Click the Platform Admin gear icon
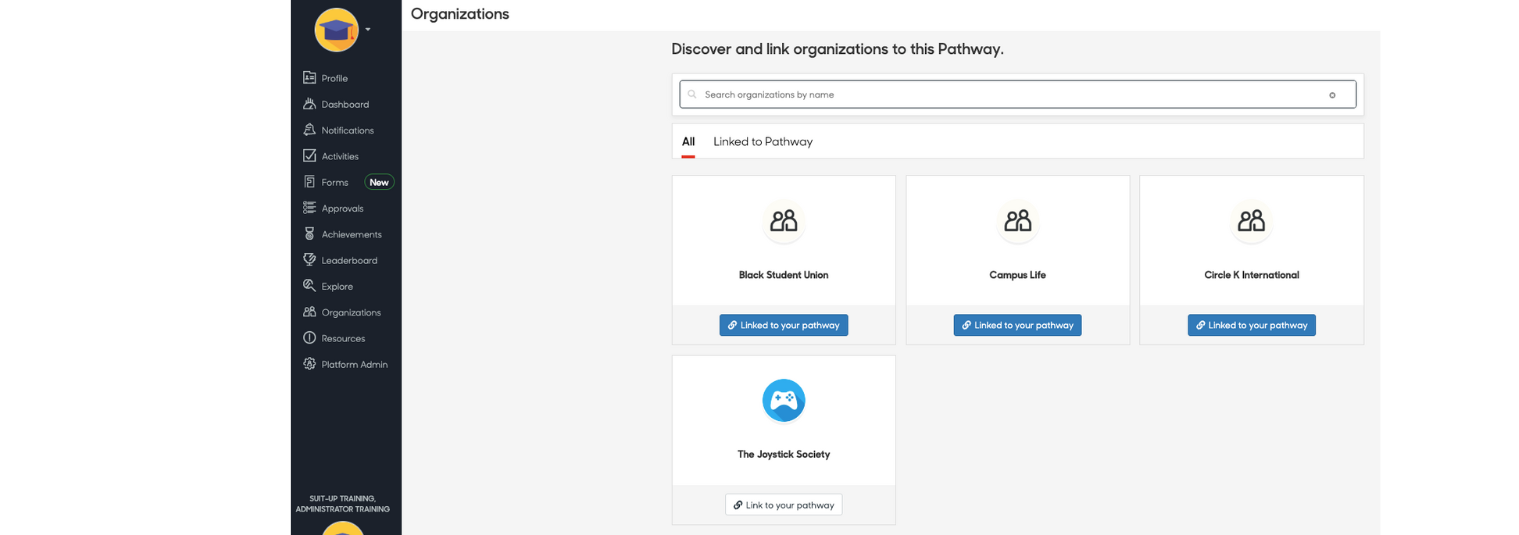The image size is (1519, 535). click(x=310, y=364)
